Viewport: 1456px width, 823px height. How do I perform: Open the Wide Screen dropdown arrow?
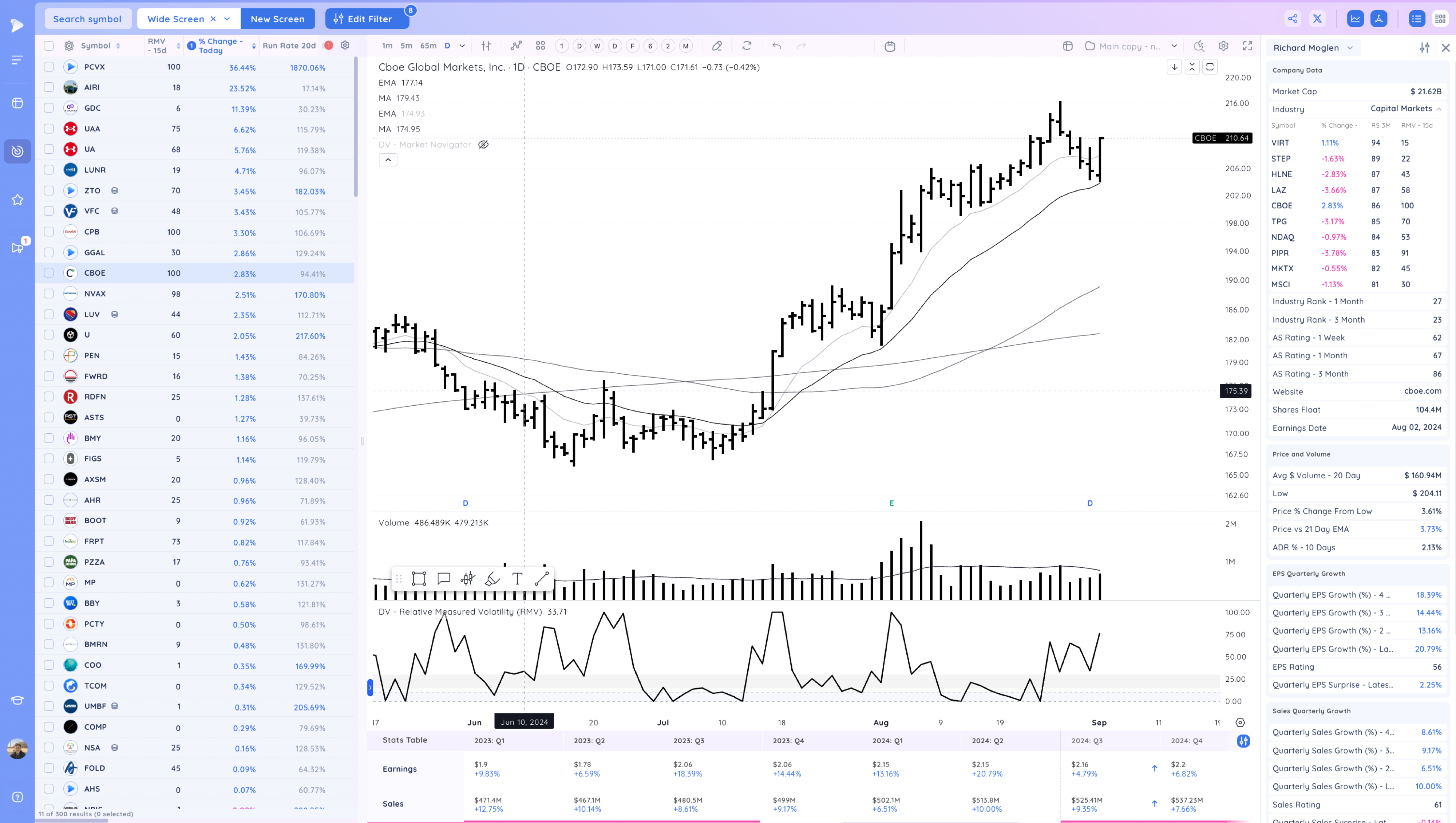tap(227, 19)
